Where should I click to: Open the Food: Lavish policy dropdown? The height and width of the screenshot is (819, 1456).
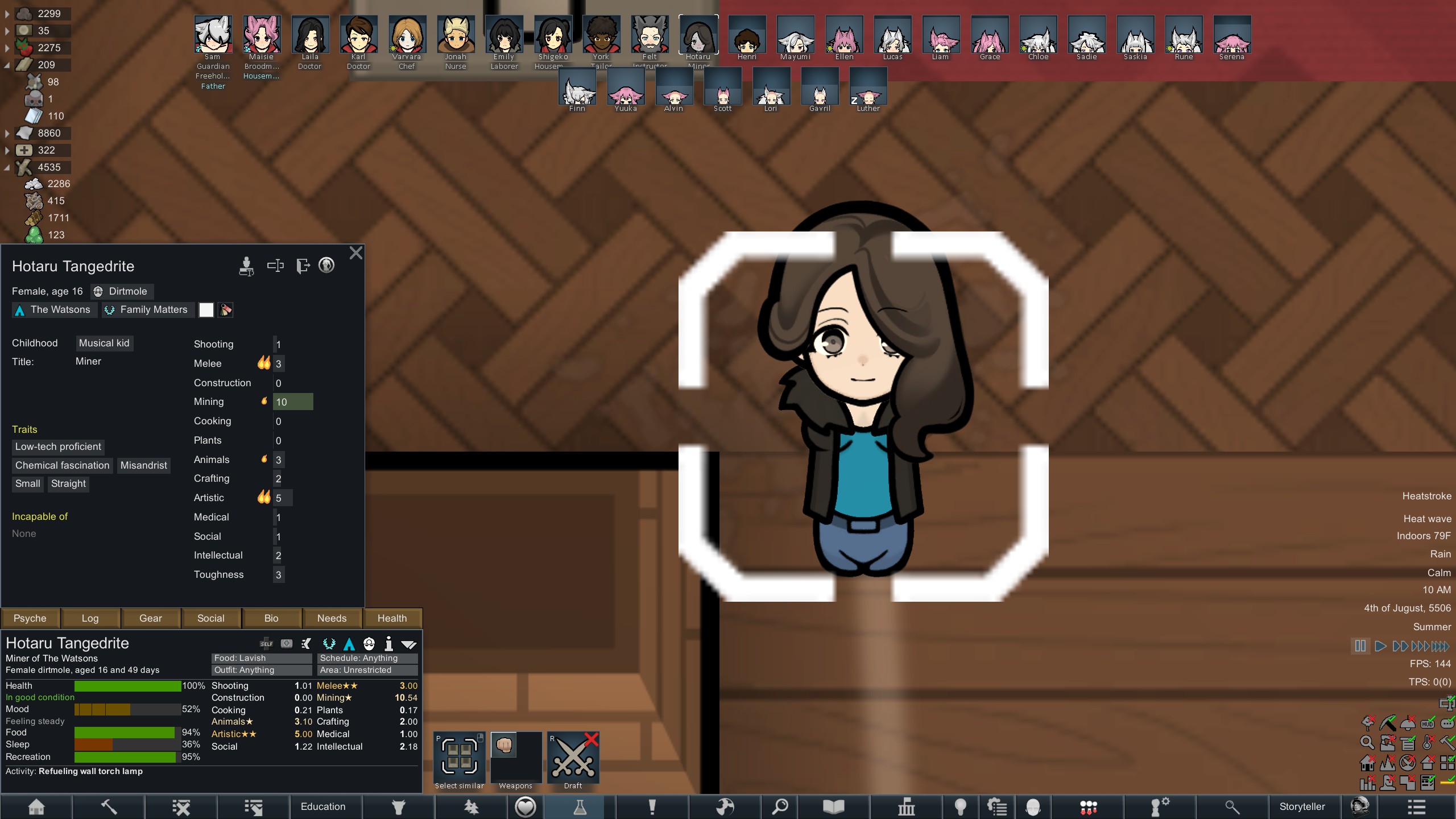[x=262, y=658]
